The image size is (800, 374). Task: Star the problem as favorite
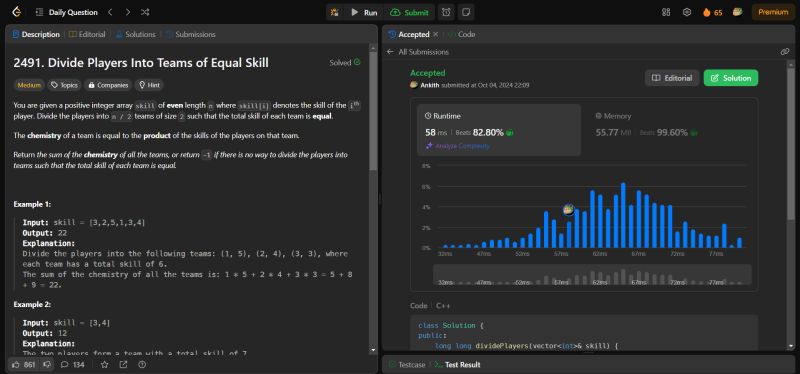[105, 364]
